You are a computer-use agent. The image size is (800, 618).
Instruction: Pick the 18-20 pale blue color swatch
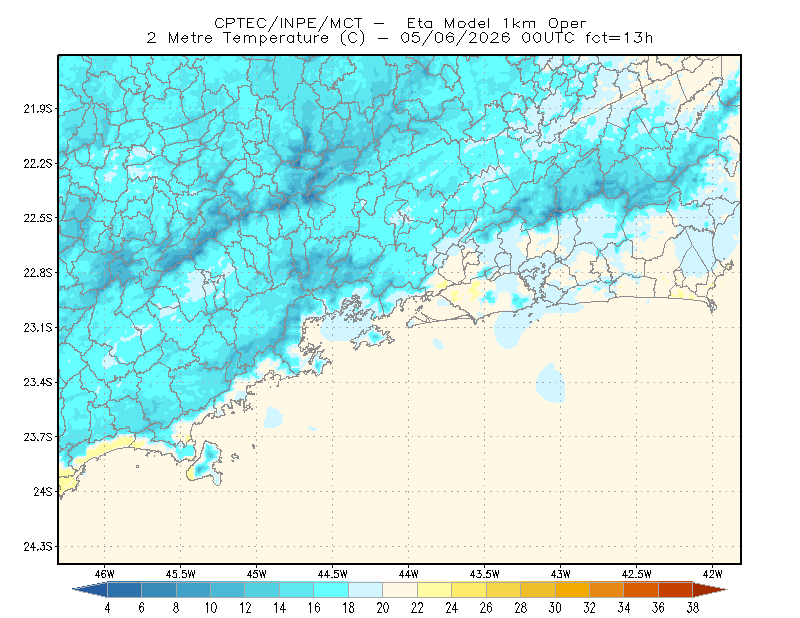coord(366,590)
